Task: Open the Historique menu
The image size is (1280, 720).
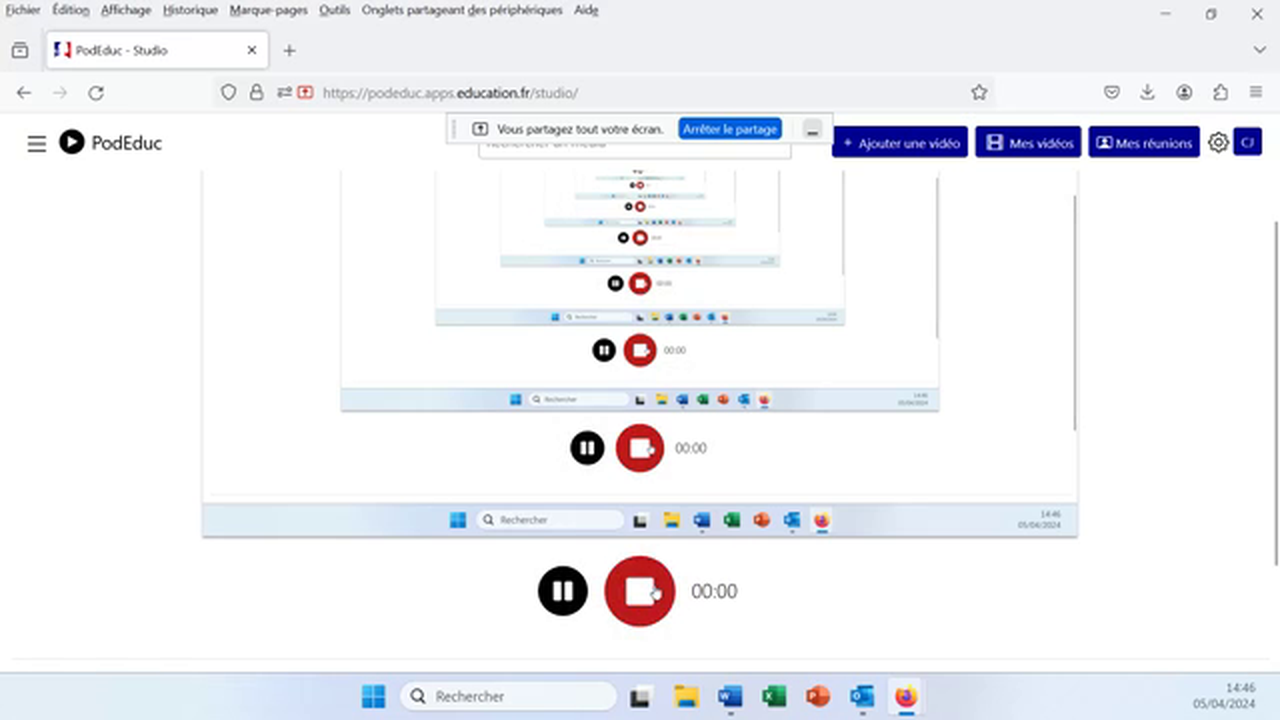Action: tap(190, 10)
